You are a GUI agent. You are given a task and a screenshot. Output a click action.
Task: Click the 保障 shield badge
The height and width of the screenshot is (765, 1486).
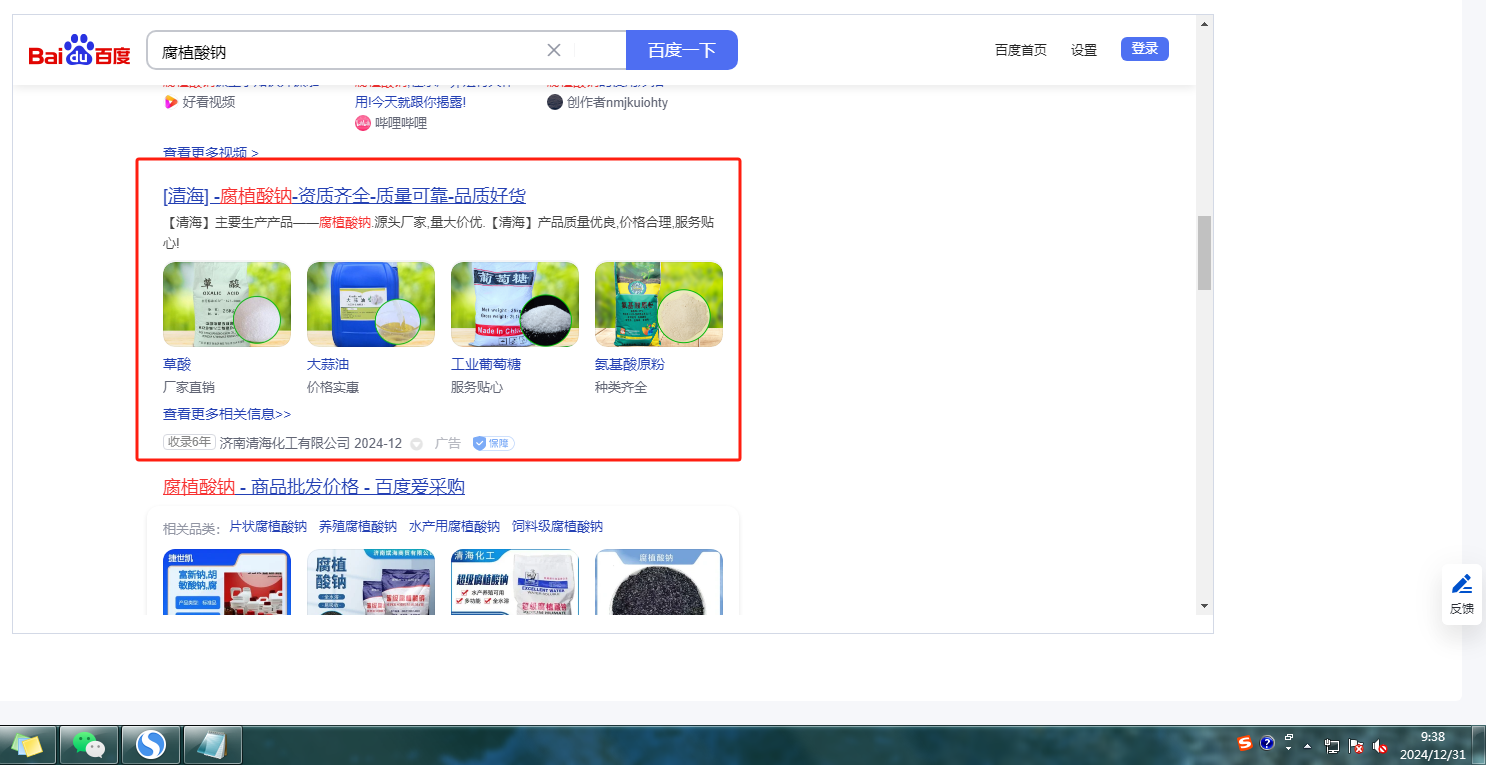(x=493, y=443)
